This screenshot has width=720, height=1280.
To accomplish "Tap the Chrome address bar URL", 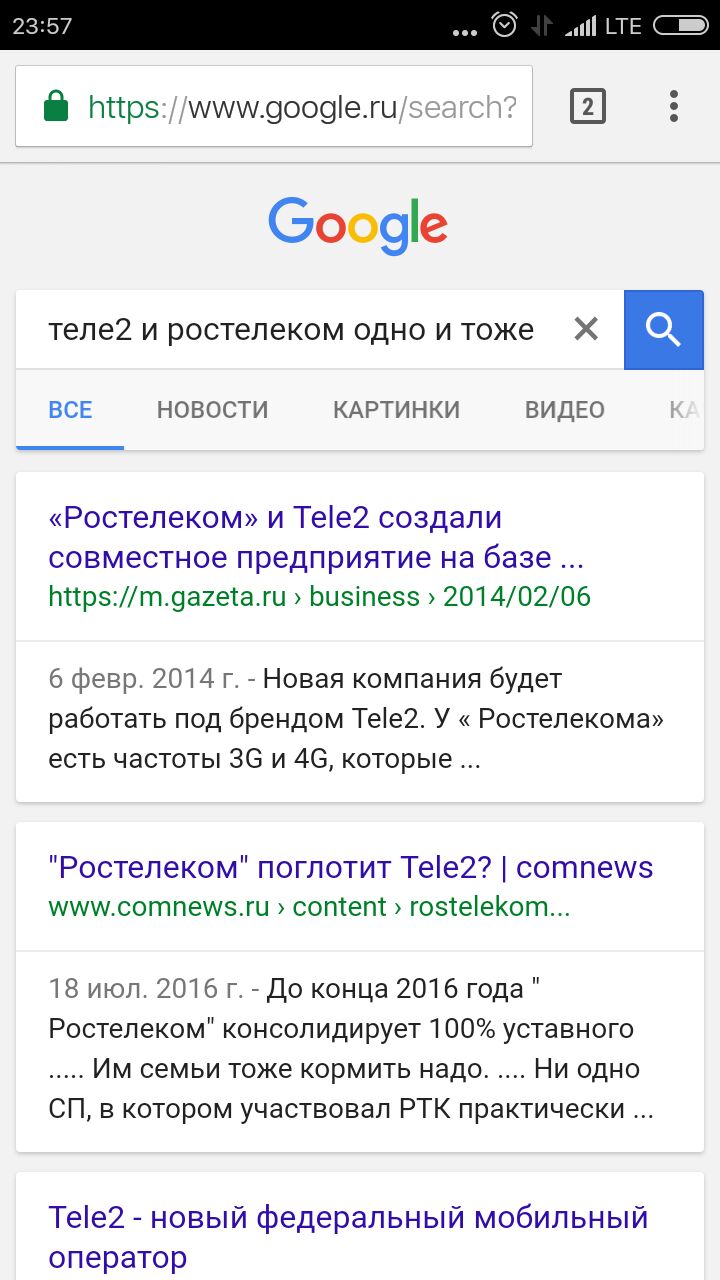I will (300, 106).
